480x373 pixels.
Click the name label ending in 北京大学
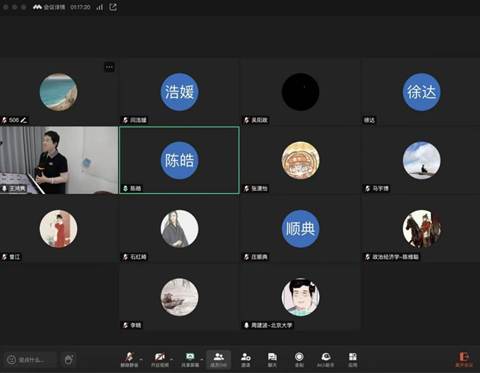[272, 325]
